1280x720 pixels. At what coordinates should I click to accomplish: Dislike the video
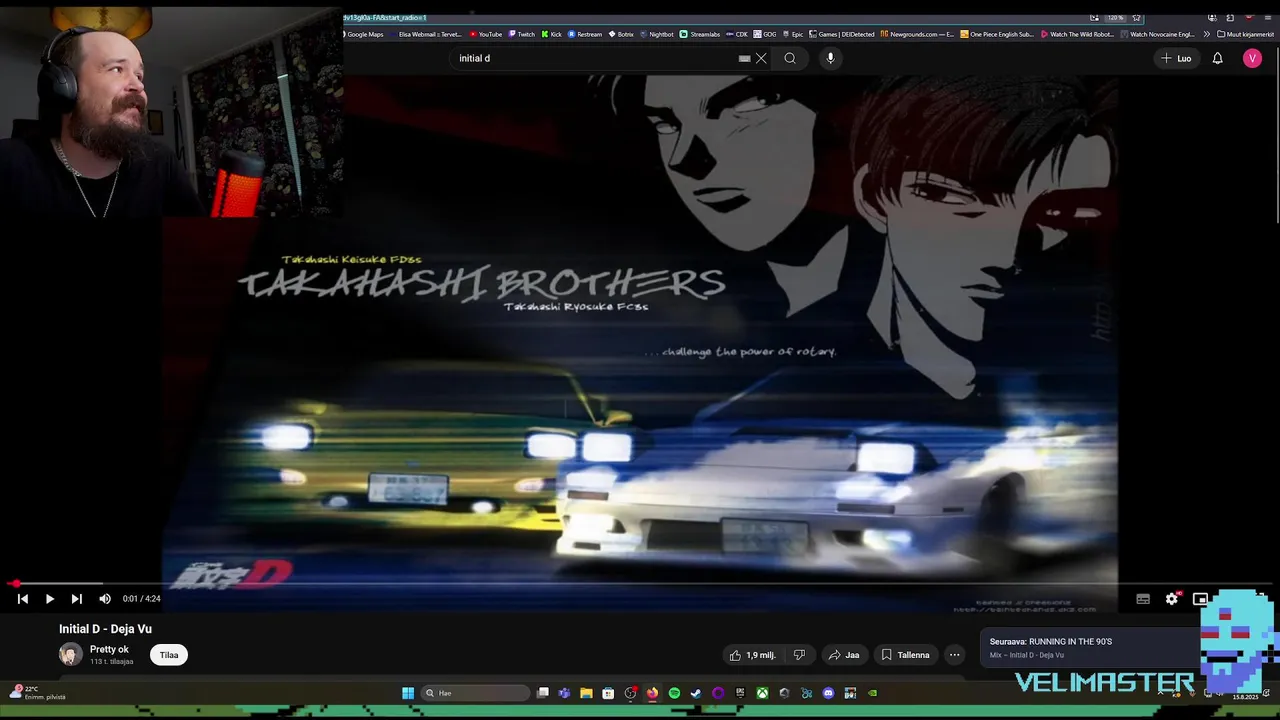tap(799, 655)
